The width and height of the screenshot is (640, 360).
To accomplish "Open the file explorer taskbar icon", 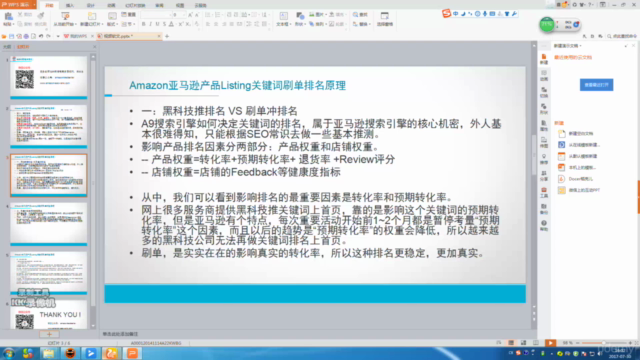I will coord(49,353).
